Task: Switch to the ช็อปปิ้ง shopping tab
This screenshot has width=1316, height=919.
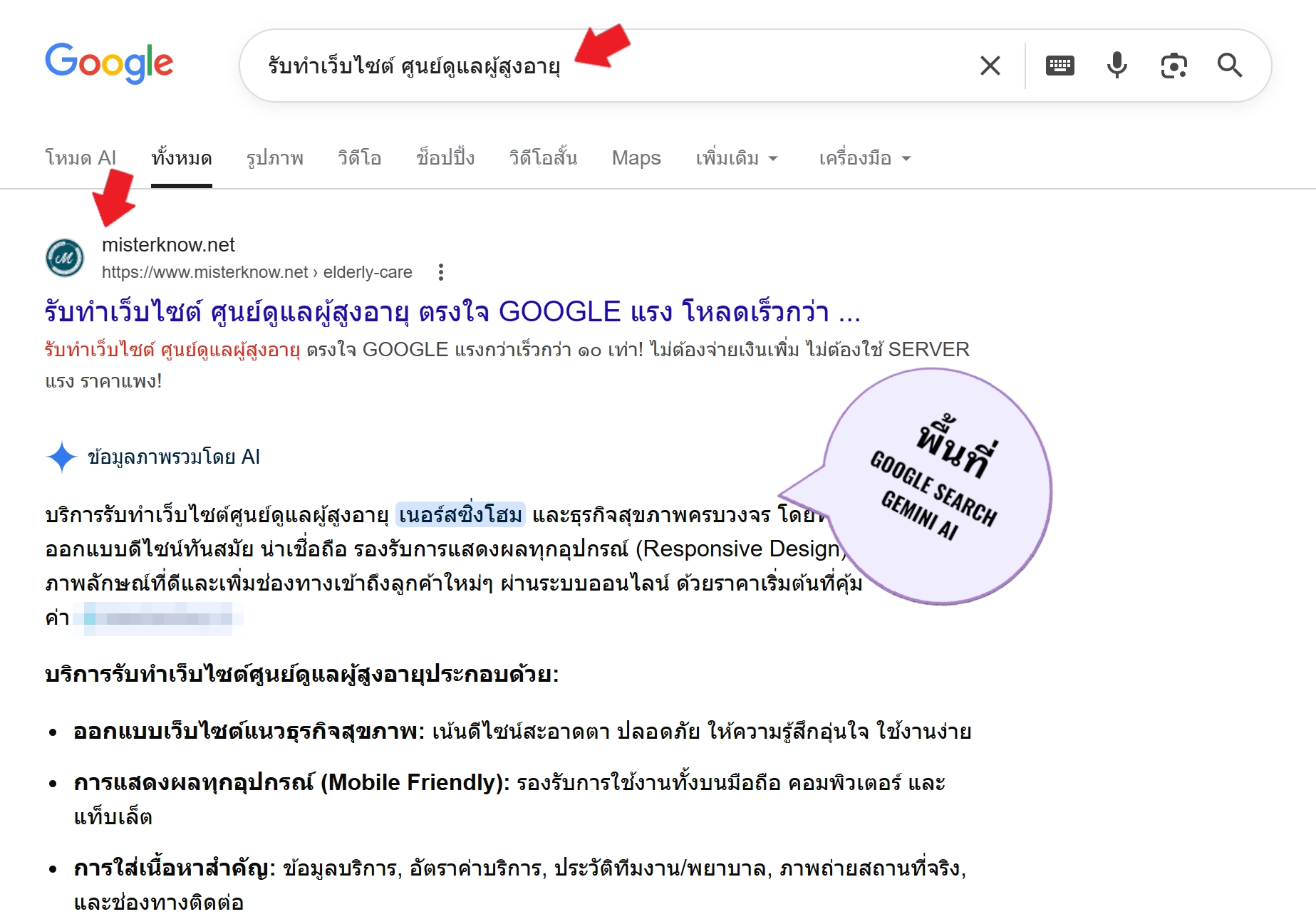Action: click(445, 157)
